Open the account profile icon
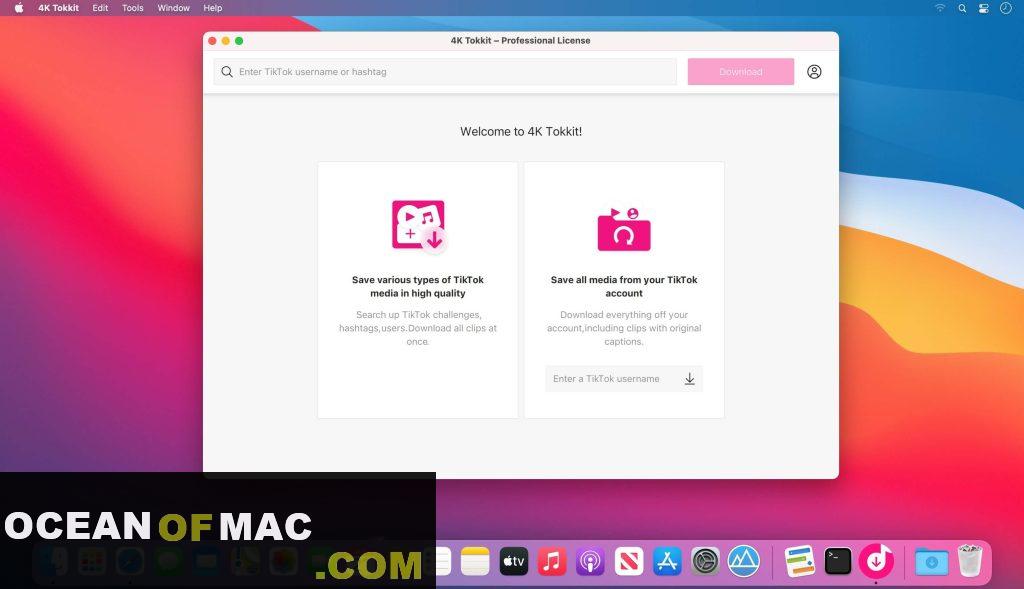 tap(814, 72)
